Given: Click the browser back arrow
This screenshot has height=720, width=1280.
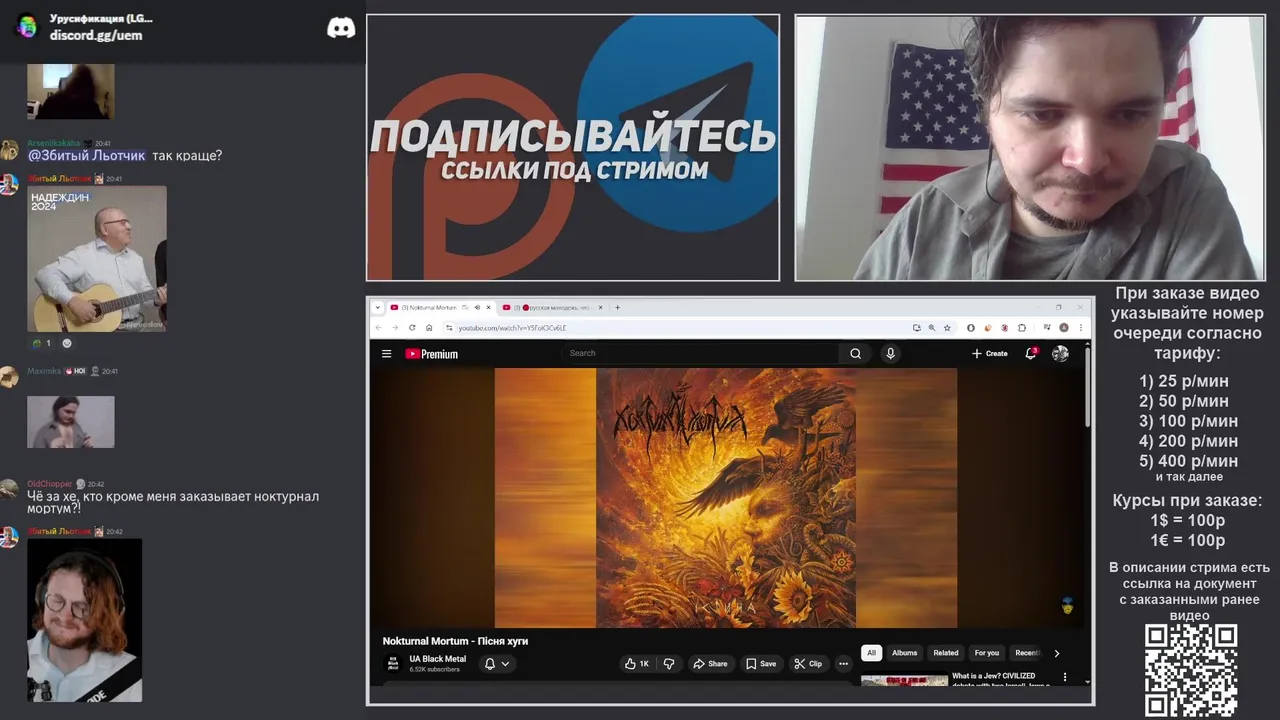Looking at the screenshot, I should (x=378, y=327).
